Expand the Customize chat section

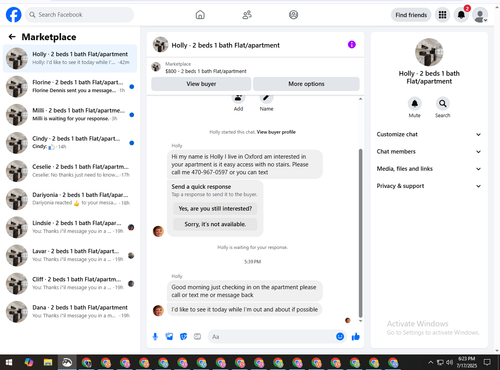coord(429,134)
